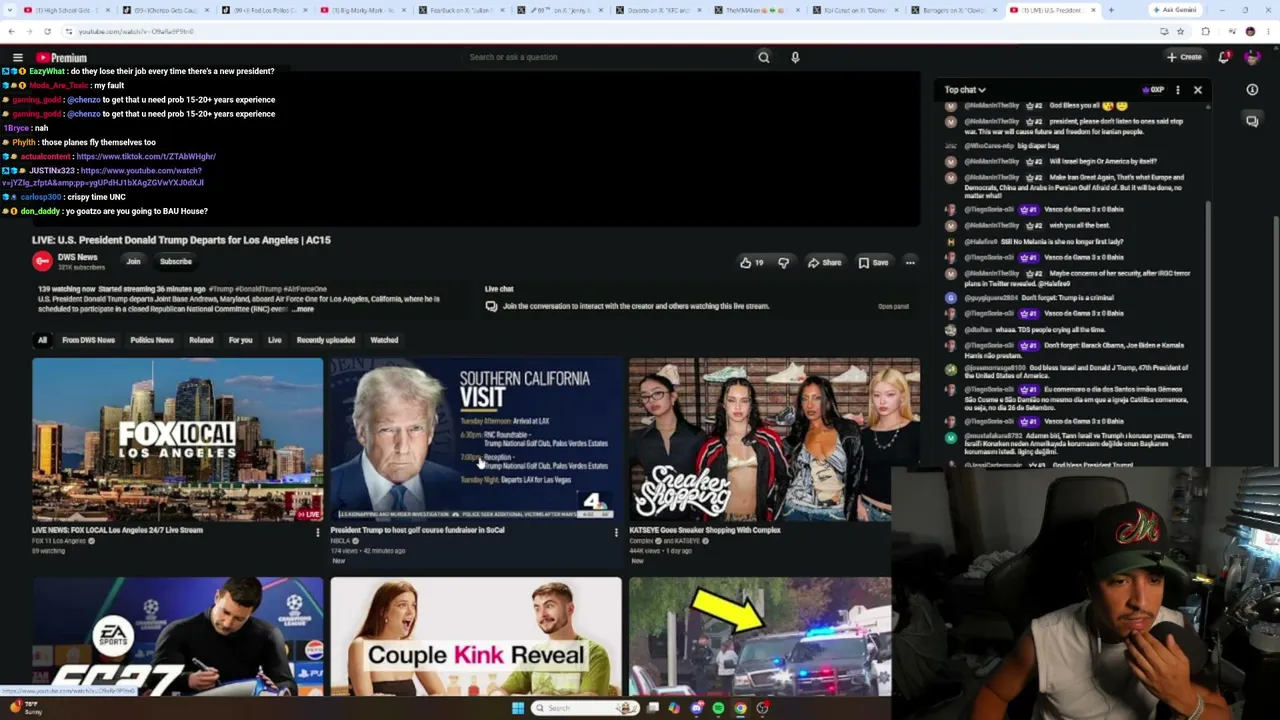Screen dimensions: 1280x720
Task: Open the DWS News channel name
Action: click(77, 257)
